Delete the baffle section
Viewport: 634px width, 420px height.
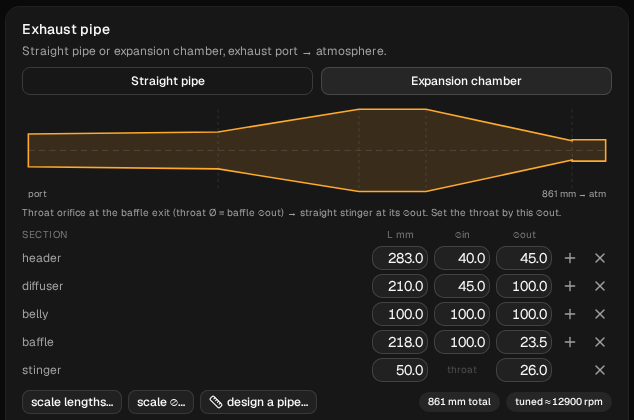pos(600,342)
